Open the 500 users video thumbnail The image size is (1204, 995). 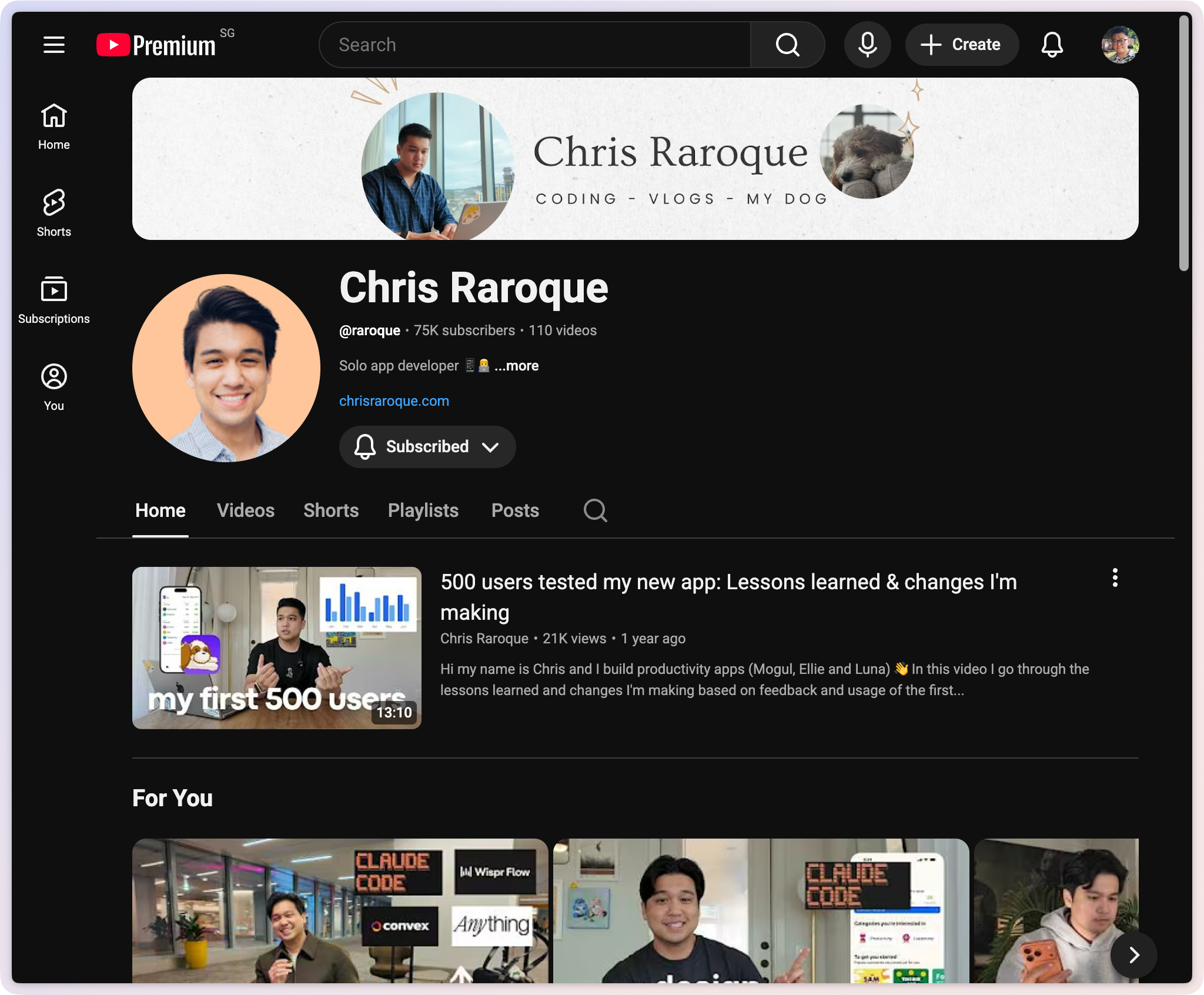[276, 647]
